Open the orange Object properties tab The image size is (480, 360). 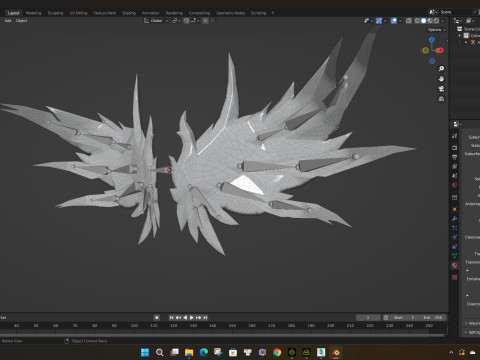[455, 209]
